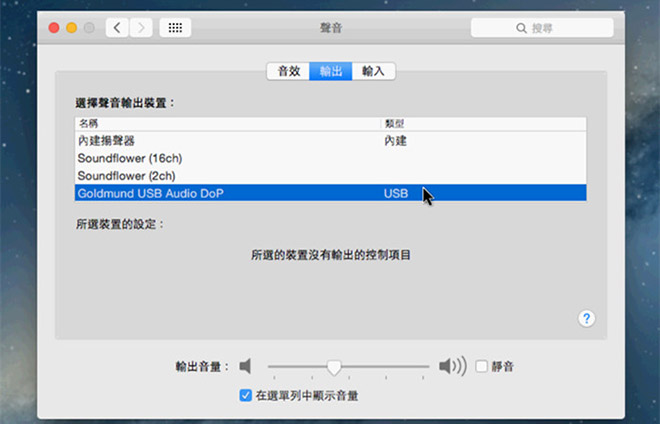Click the low volume speaker icon

(x=245, y=366)
